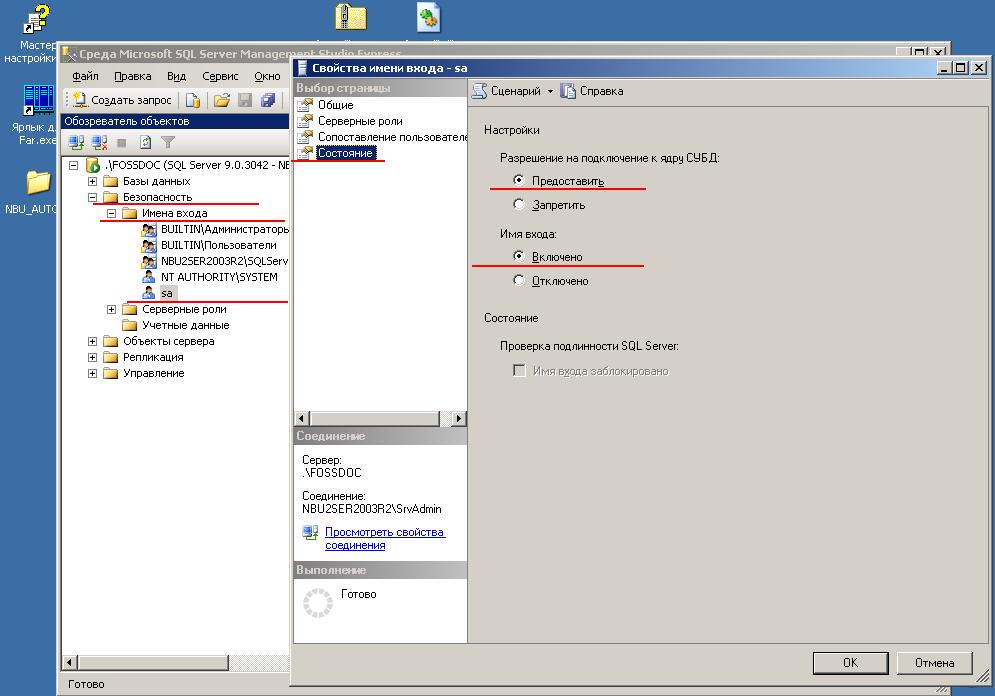Select the Предоставить radio button

click(x=518, y=180)
